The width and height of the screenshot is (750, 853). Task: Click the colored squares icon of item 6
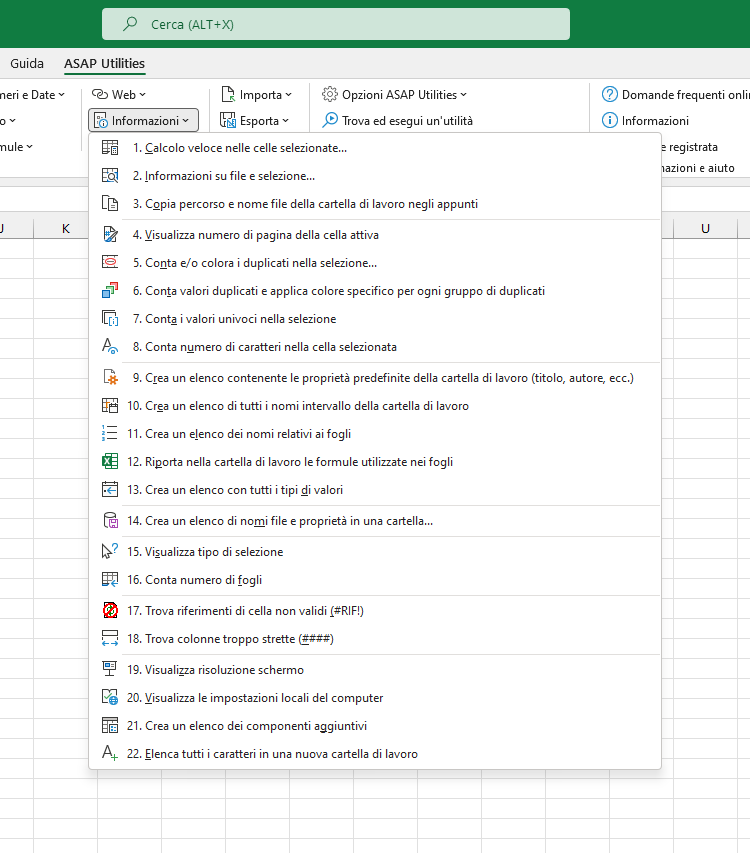pos(110,290)
